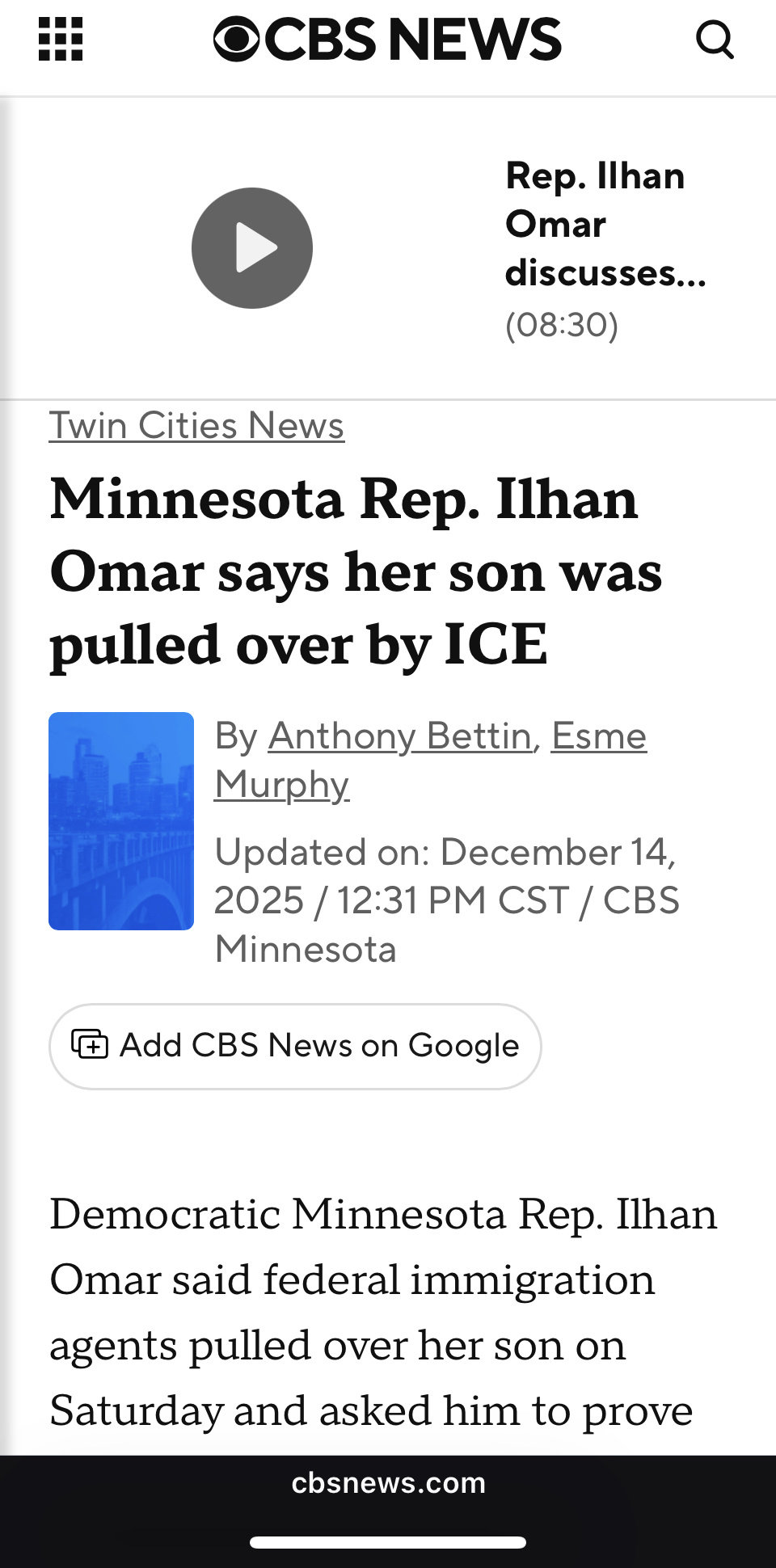Image resolution: width=776 pixels, height=1568 pixels.
Task: Open the grid menu icon
Action: pyautogui.click(x=61, y=40)
